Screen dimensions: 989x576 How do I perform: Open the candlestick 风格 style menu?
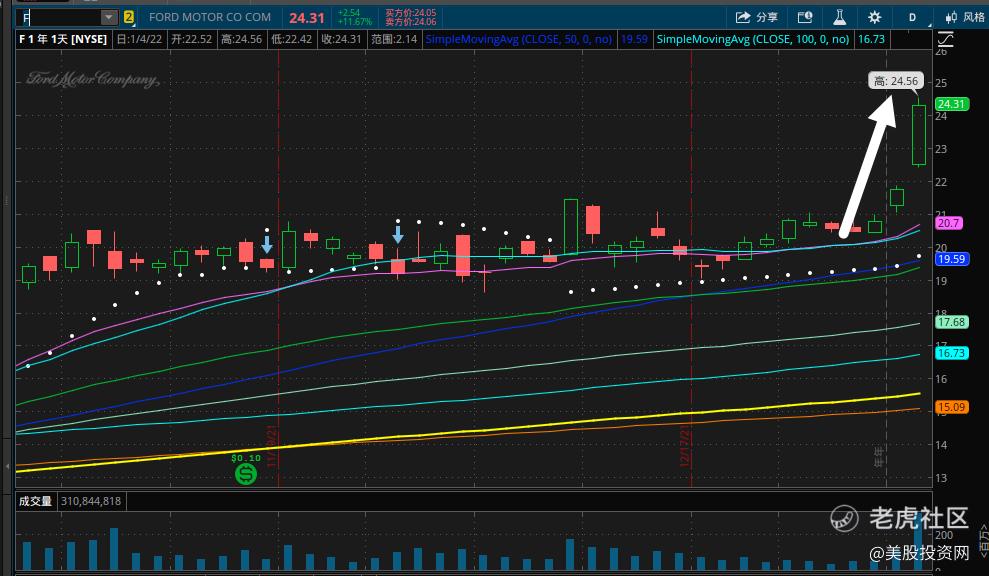point(965,17)
